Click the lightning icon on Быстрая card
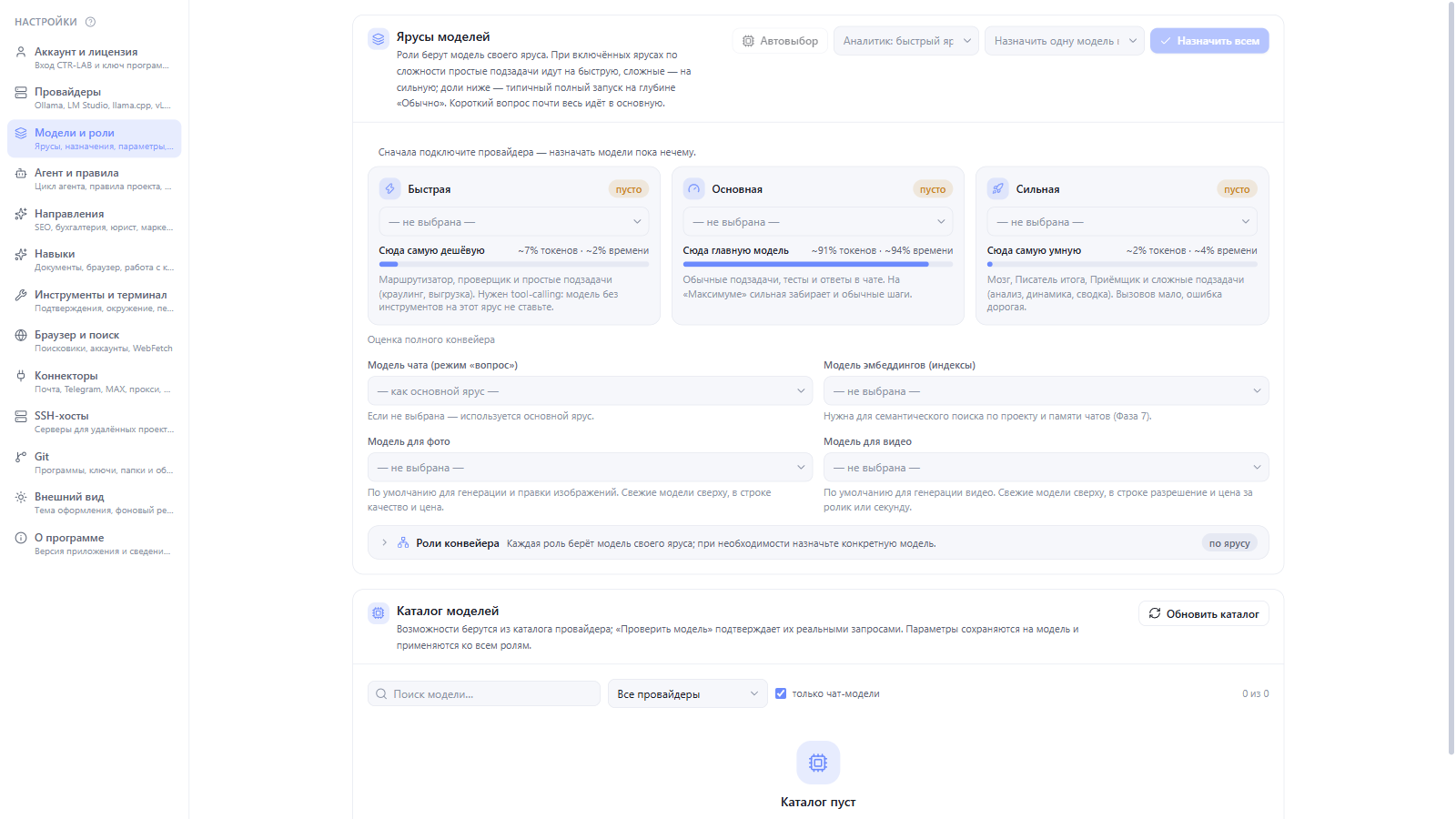This screenshot has height=819, width=1456. click(390, 188)
